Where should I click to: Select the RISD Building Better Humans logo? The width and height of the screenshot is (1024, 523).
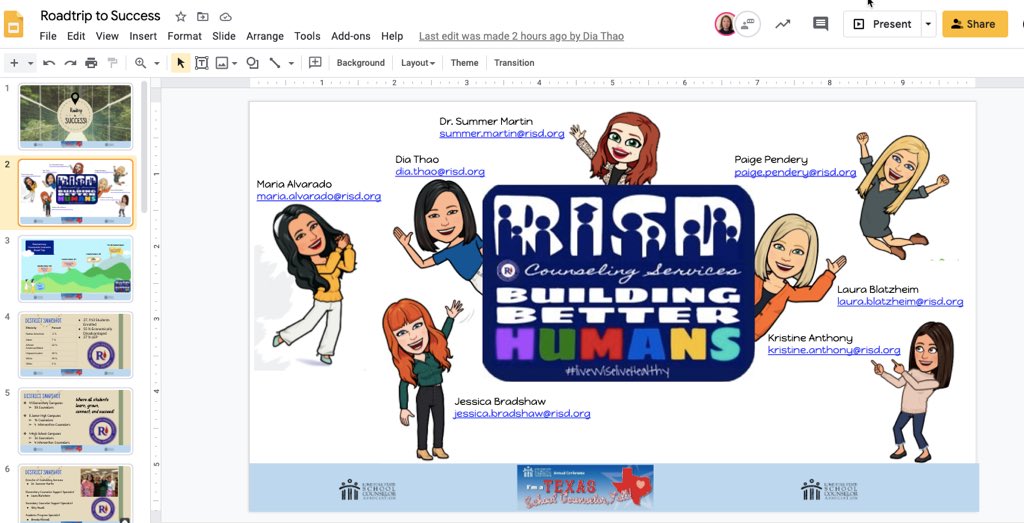[x=618, y=283]
